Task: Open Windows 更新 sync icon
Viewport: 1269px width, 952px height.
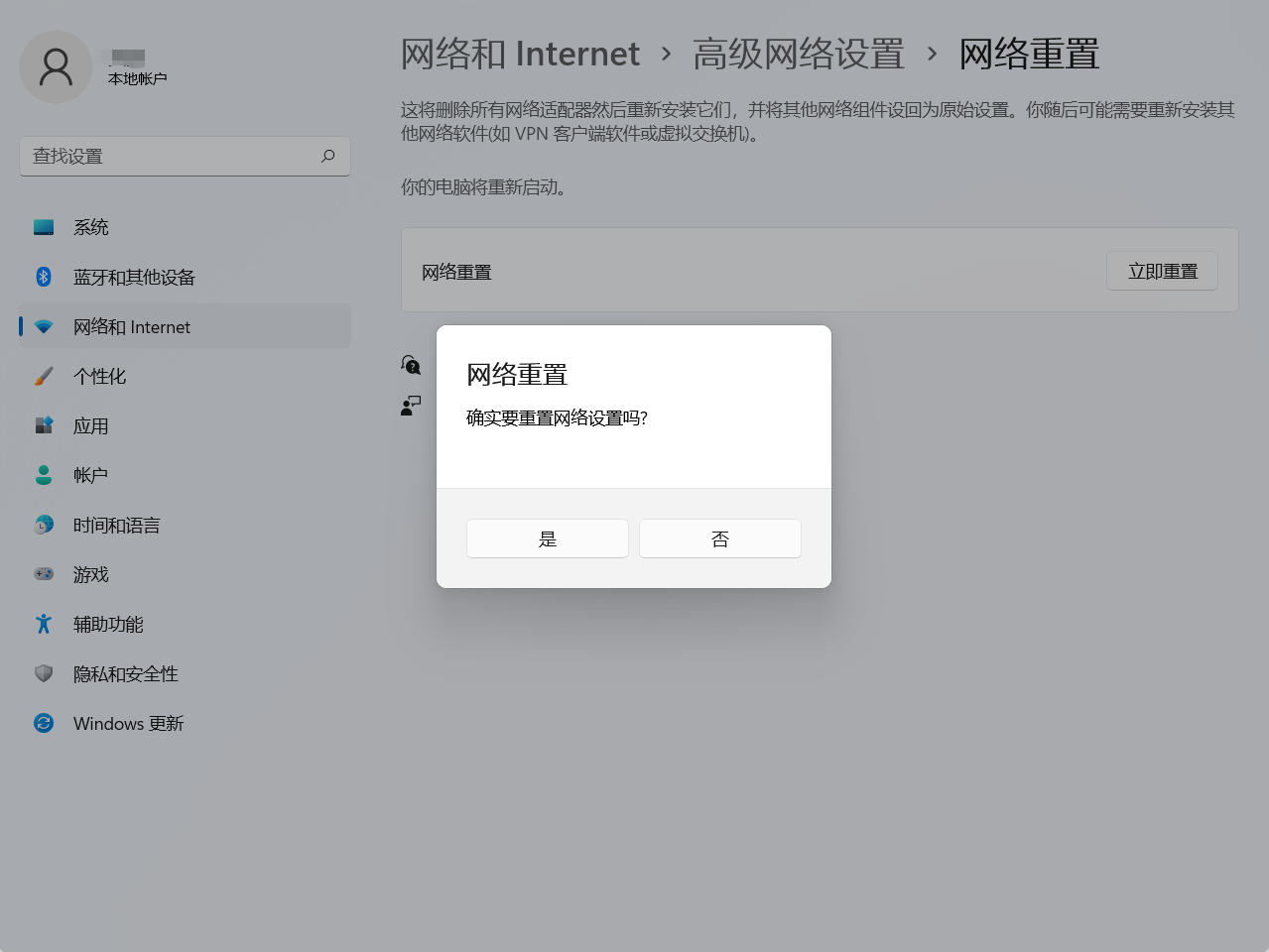Action: [x=44, y=723]
